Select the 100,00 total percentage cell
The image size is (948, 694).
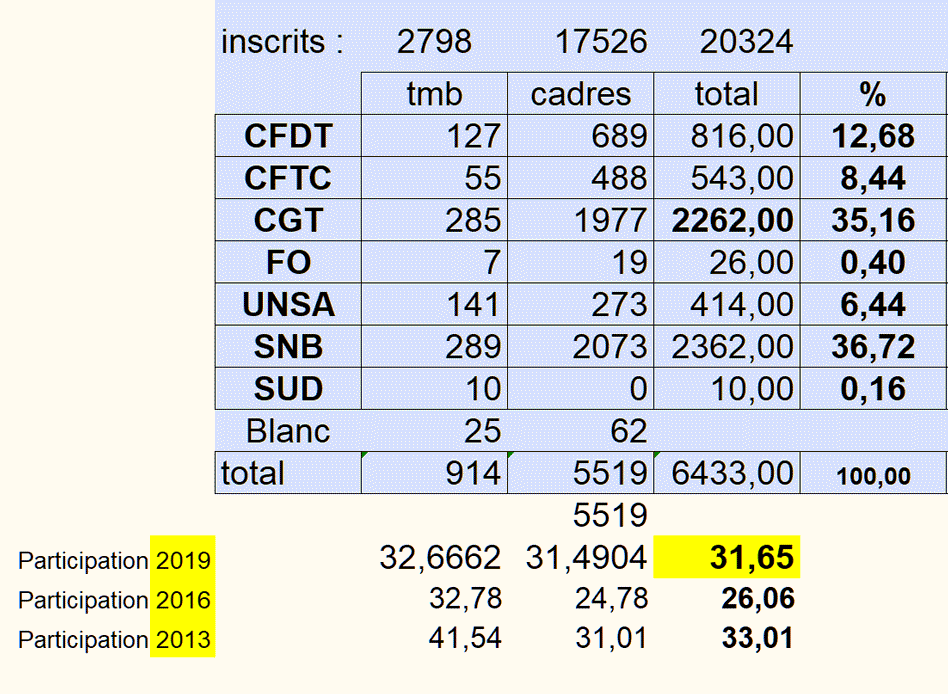(x=873, y=474)
